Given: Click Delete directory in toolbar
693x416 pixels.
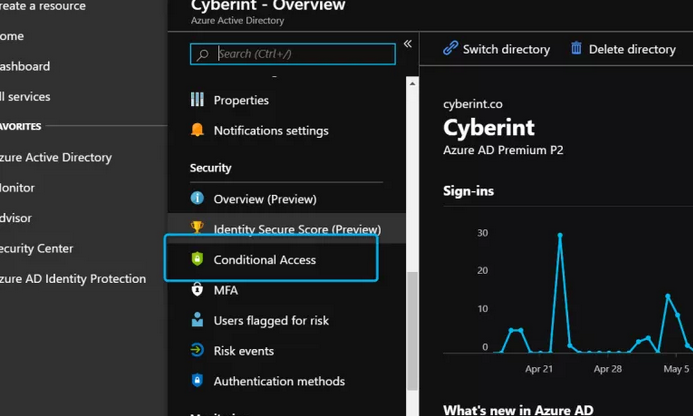Looking at the screenshot, I should pyautogui.click(x=623, y=49).
